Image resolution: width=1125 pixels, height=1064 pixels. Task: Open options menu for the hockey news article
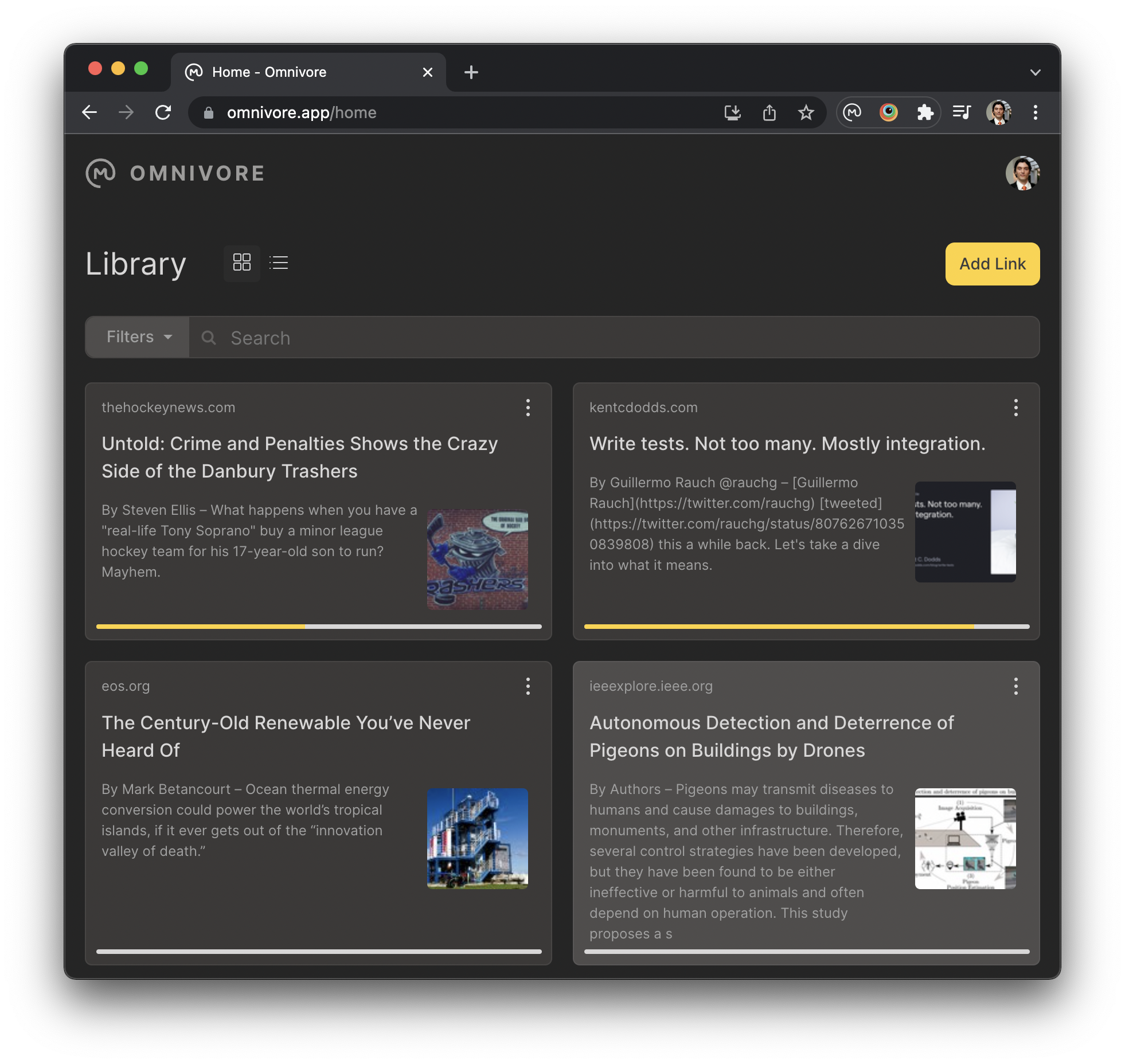528,408
